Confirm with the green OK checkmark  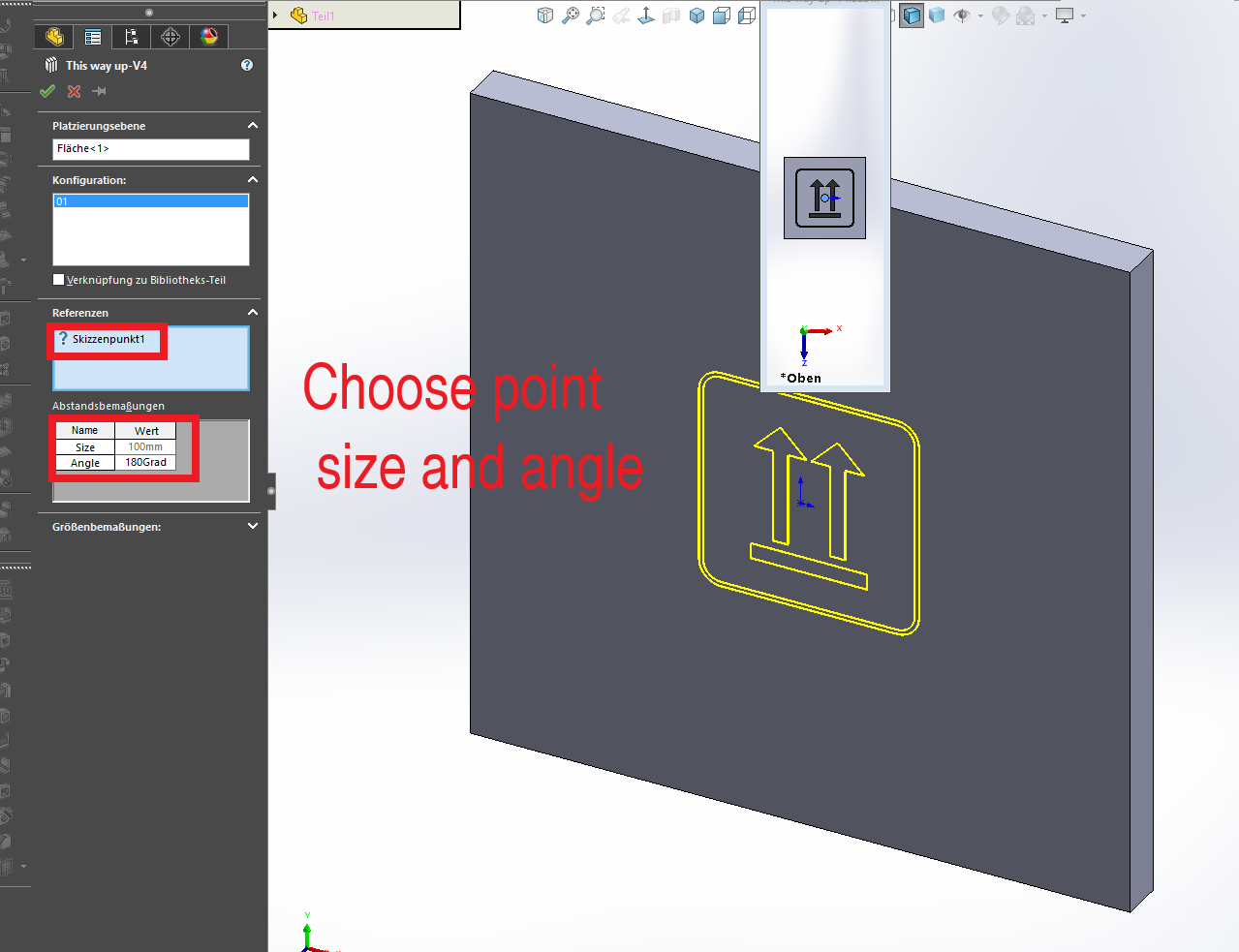(47, 91)
